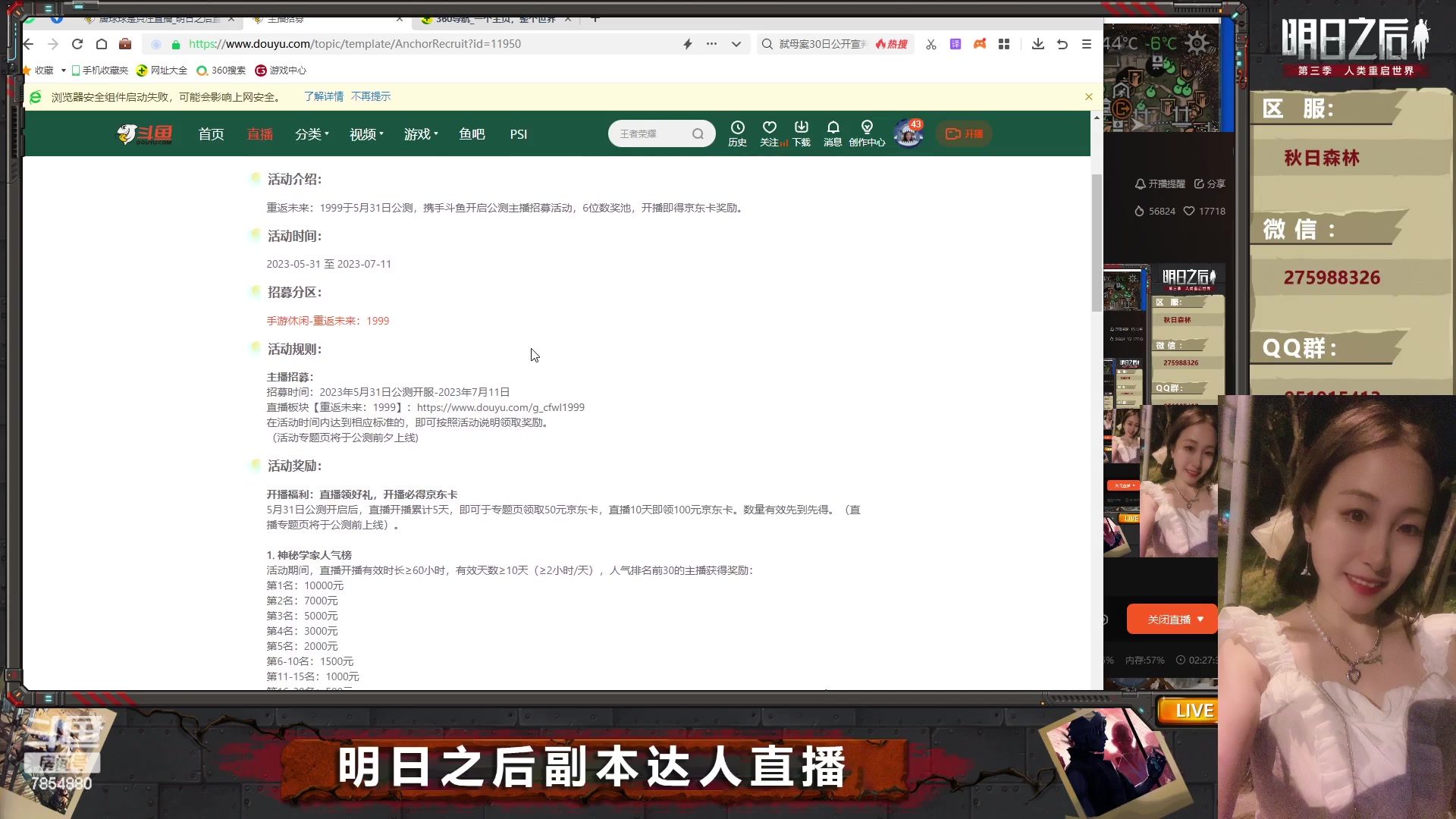Go to 首页 in Douyu navigation
Image resolution: width=1456 pixels, height=819 pixels.
[211, 134]
